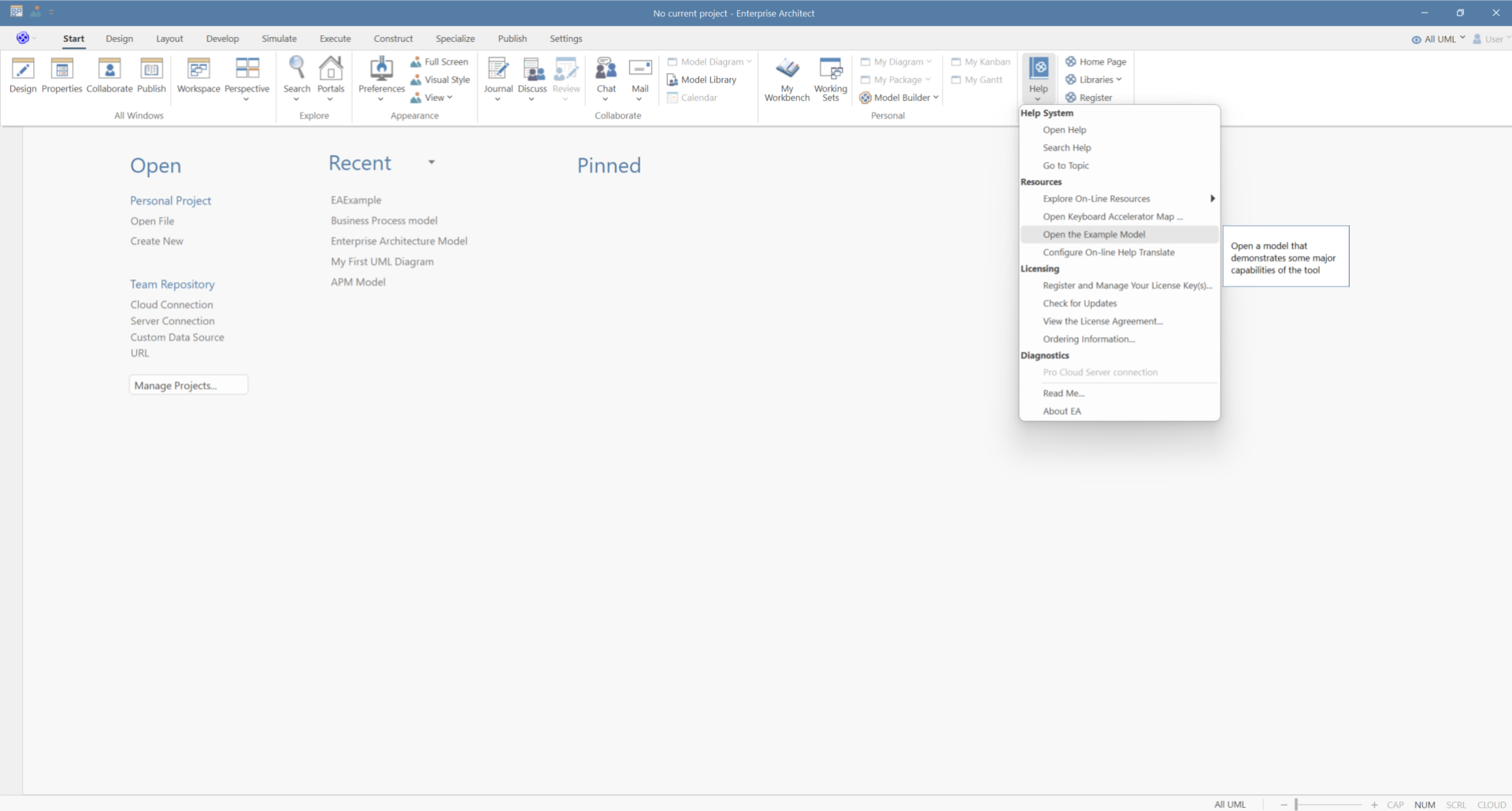Open Working Sets
This screenshot has height=811, width=1512.
click(x=831, y=79)
